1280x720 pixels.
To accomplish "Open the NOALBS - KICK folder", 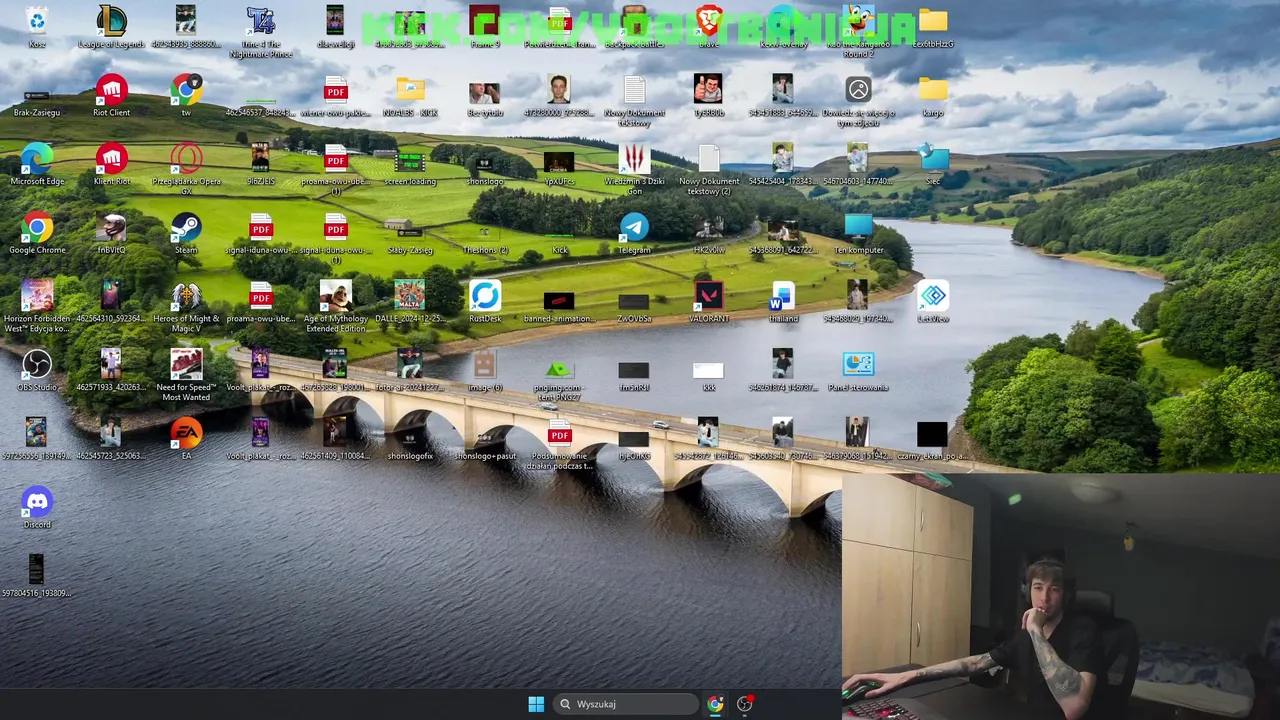I will [x=410, y=95].
